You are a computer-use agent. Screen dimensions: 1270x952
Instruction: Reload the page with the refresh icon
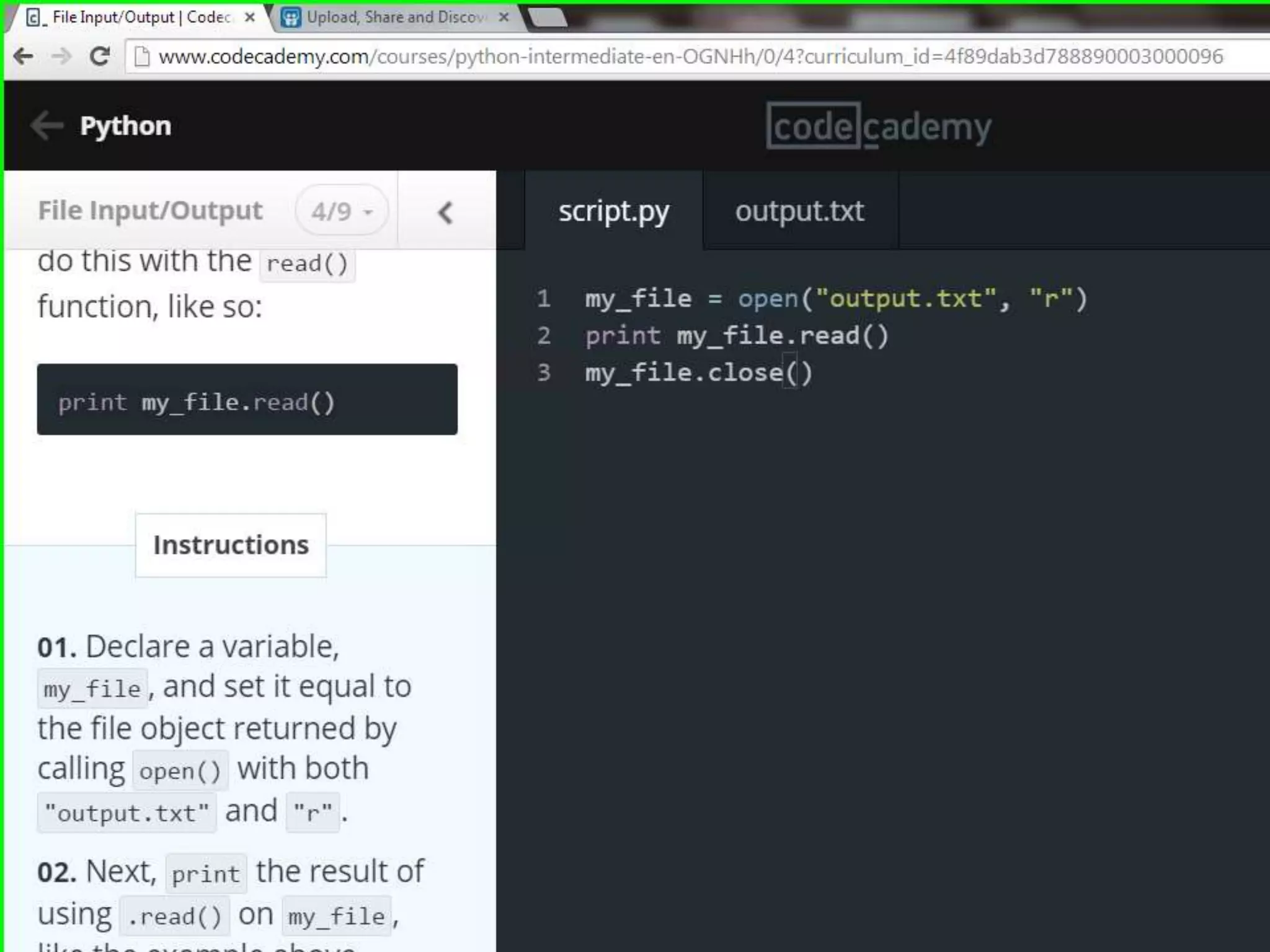pos(100,56)
